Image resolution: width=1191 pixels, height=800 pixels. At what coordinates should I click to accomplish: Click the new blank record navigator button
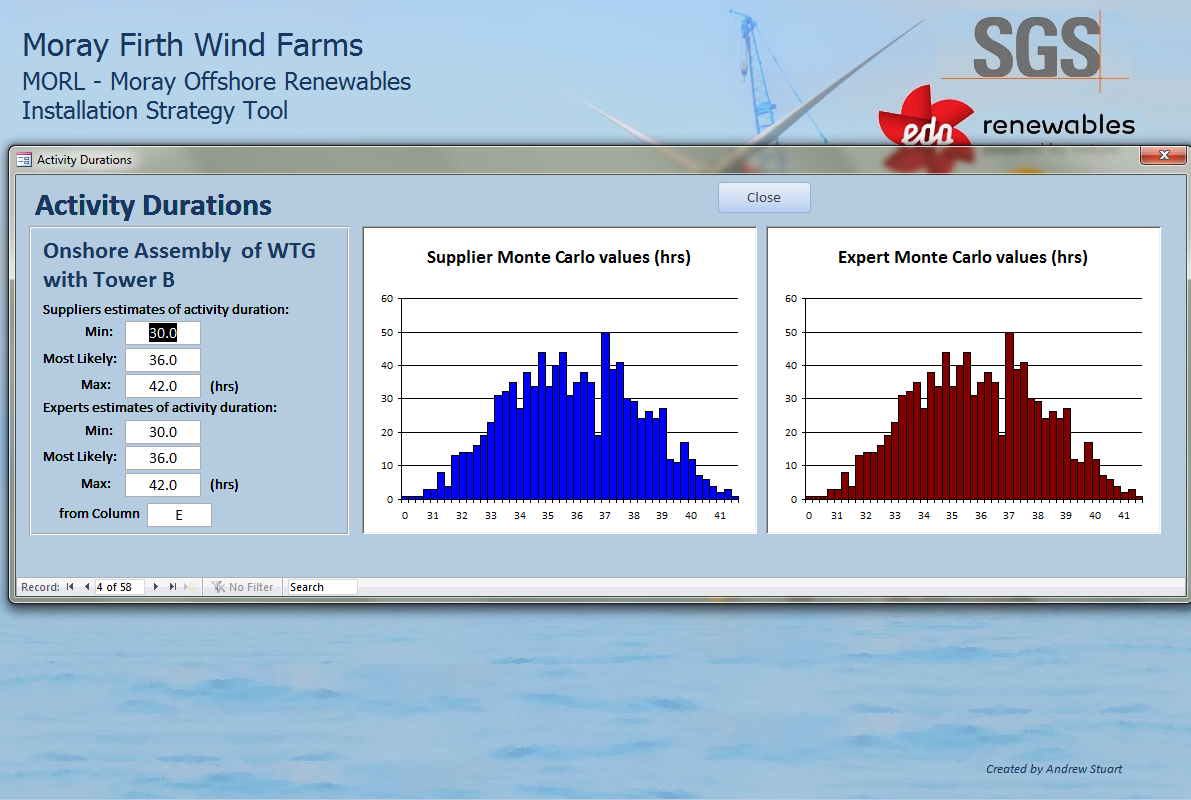(x=190, y=587)
